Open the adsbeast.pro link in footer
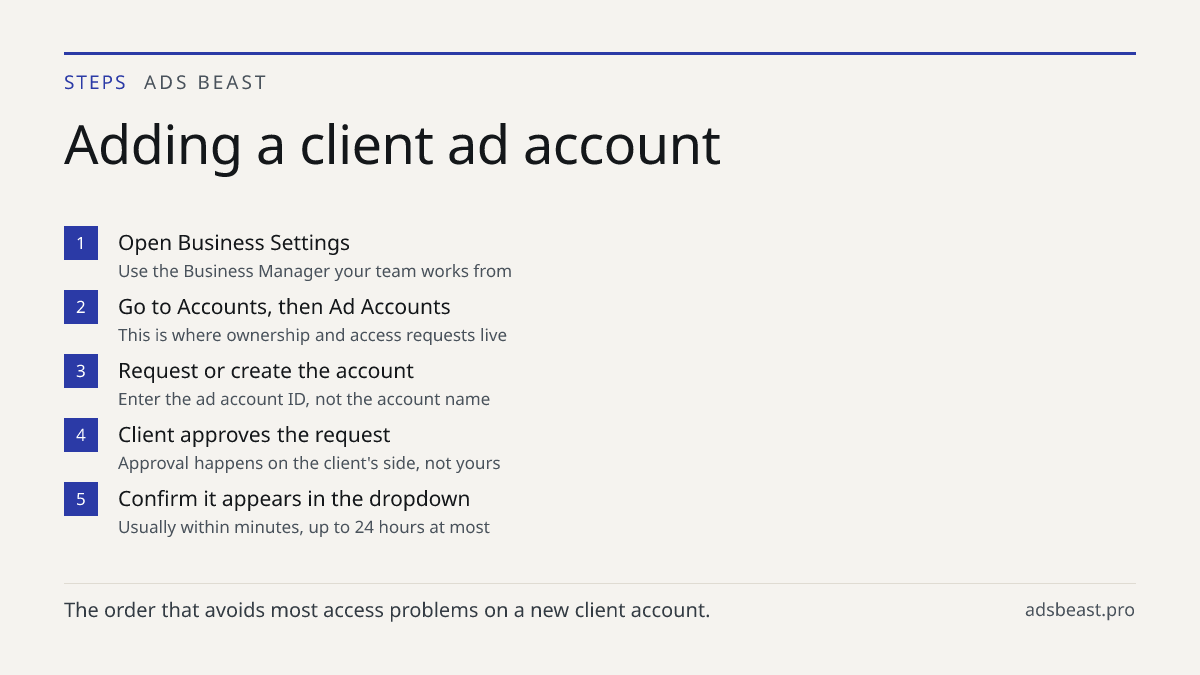Viewport: 1200px width, 675px height. click(1080, 610)
